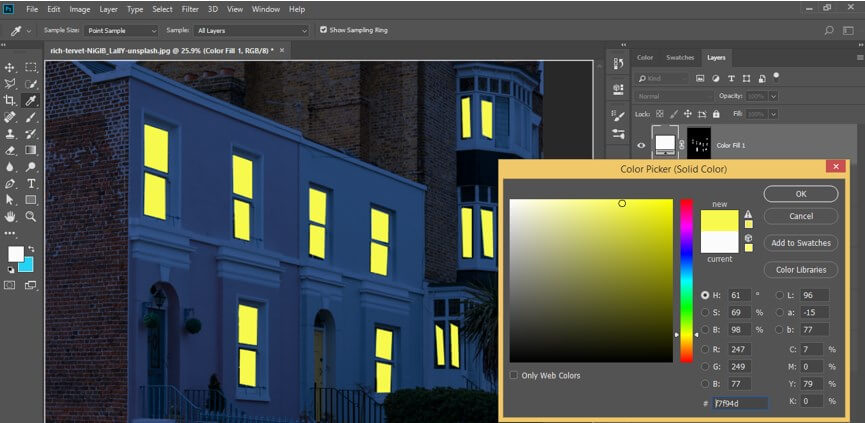The width and height of the screenshot is (865, 423).
Task: Open the Properties panel icon
Action: point(618,89)
